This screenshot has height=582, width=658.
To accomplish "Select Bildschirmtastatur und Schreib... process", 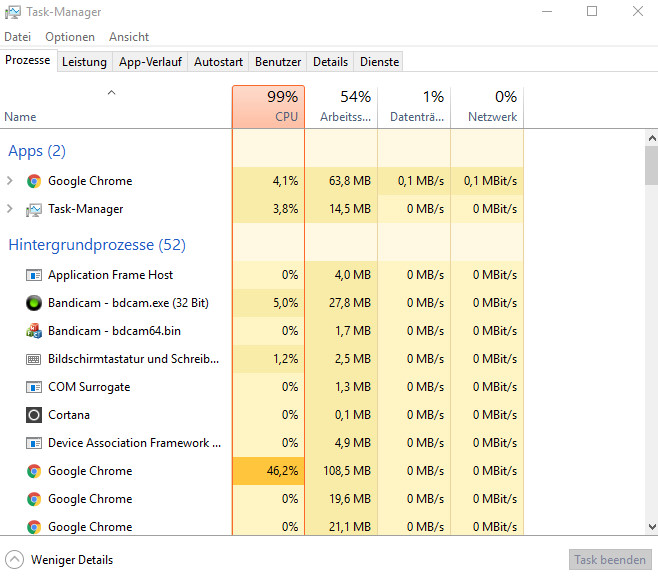I will coord(133,359).
